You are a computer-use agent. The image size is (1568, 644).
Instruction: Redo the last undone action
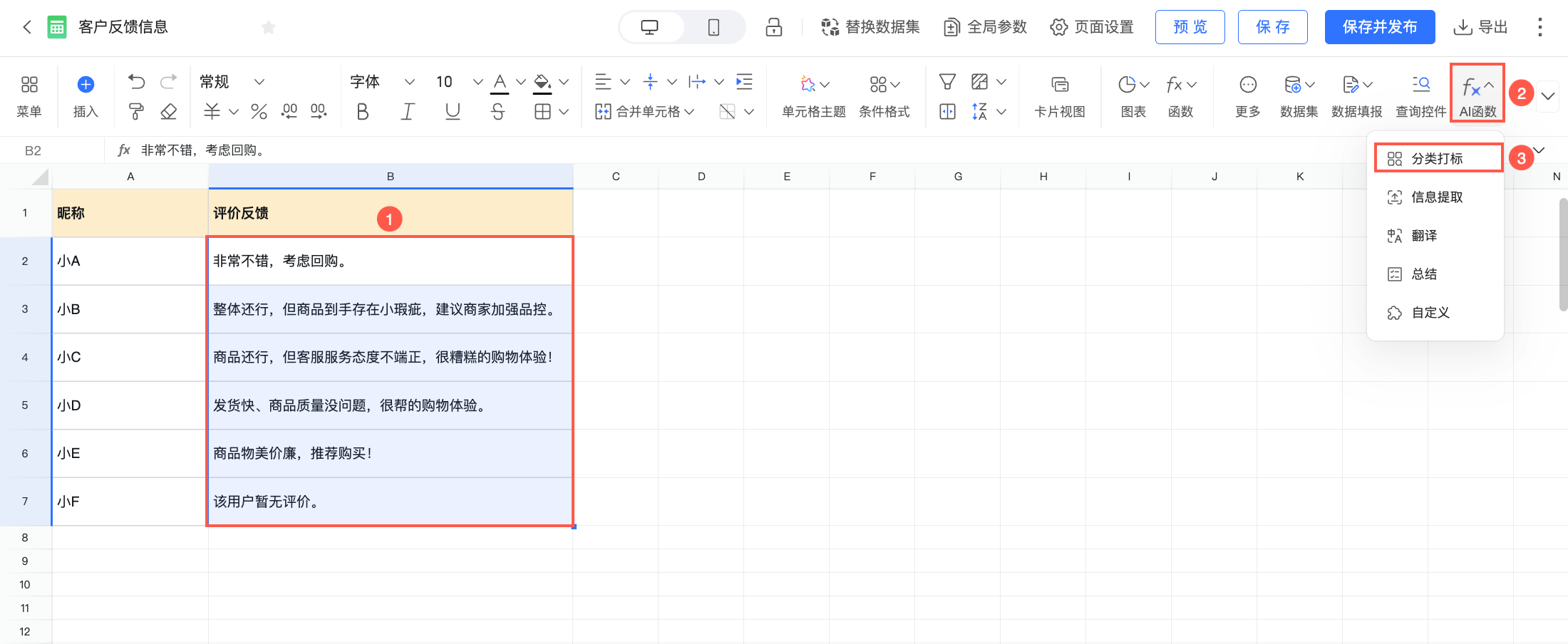coord(169,82)
